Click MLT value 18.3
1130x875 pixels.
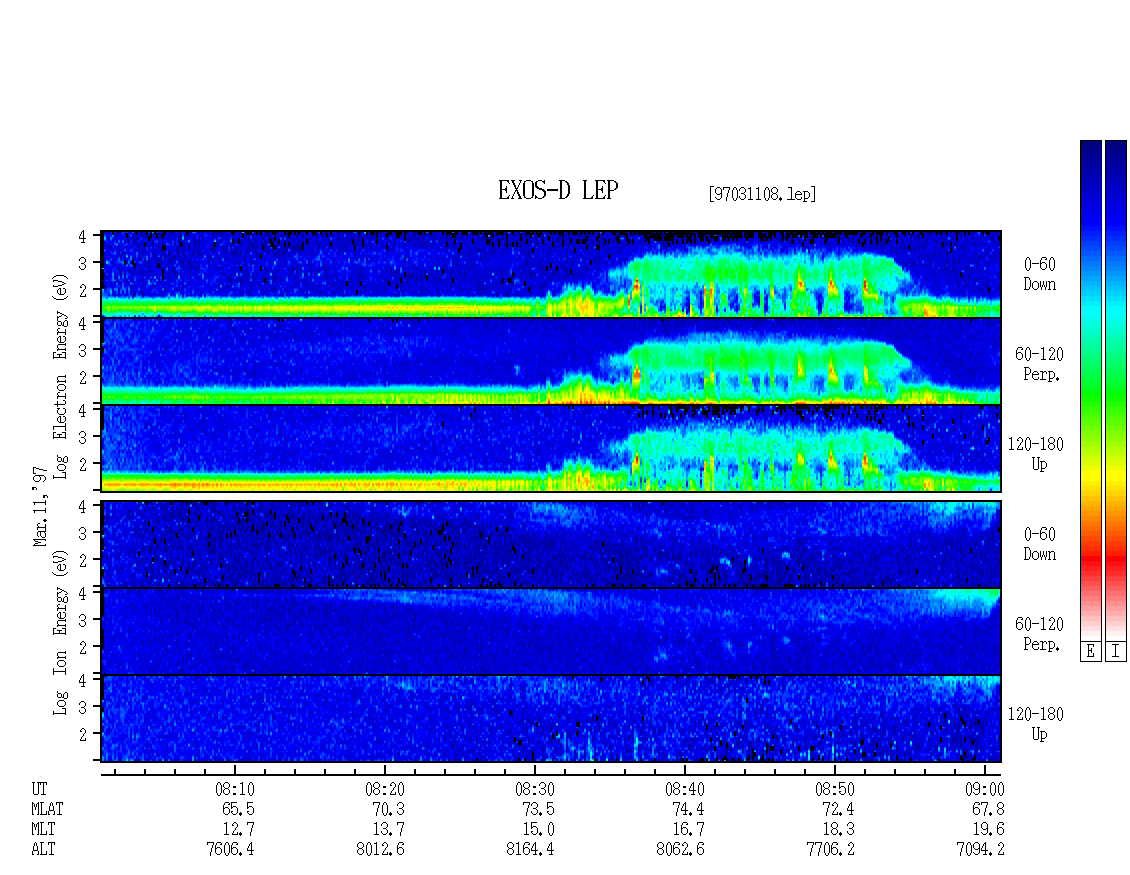point(837,830)
